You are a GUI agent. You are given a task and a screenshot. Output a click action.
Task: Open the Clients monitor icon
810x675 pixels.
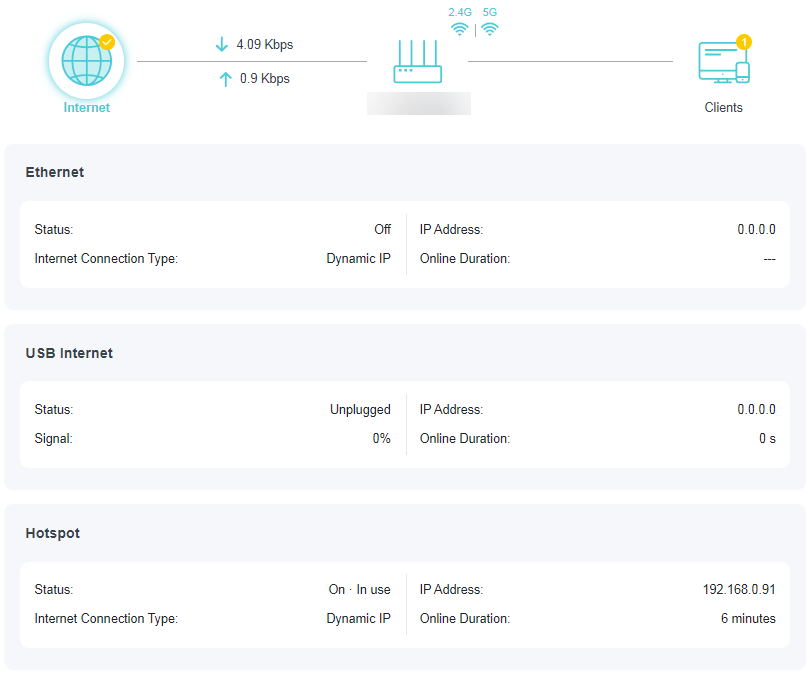pos(723,60)
